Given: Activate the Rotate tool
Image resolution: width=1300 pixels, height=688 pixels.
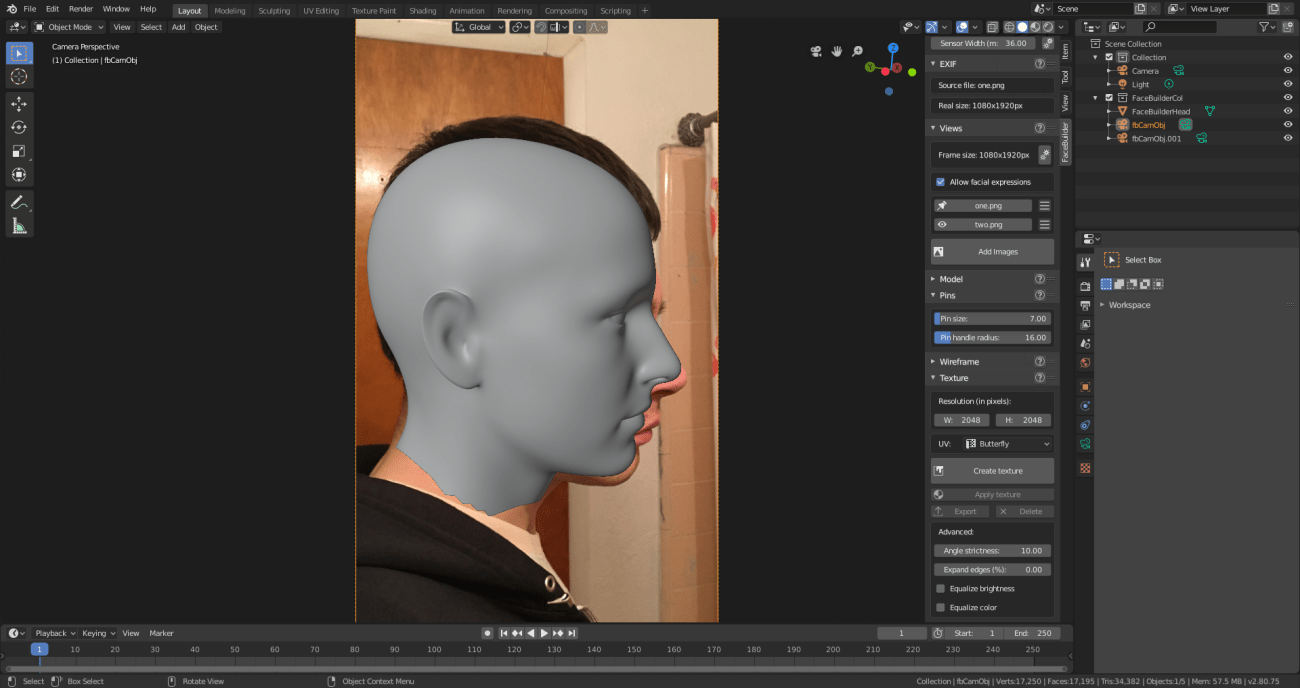Looking at the screenshot, I should coord(19,128).
